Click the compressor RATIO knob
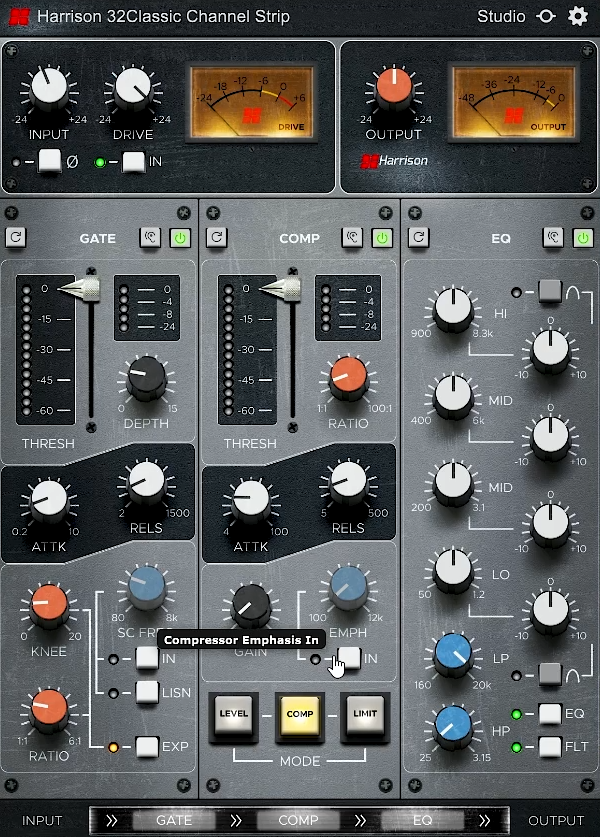Viewport: 600px width, 837px height. point(348,378)
